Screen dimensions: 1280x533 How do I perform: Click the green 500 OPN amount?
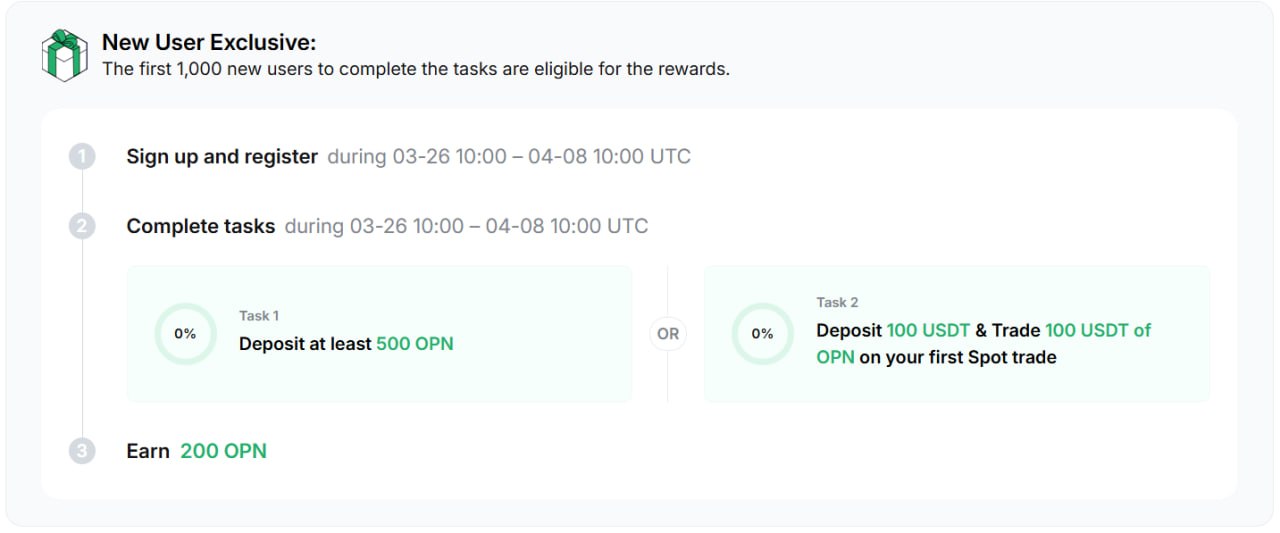click(415, 344)
